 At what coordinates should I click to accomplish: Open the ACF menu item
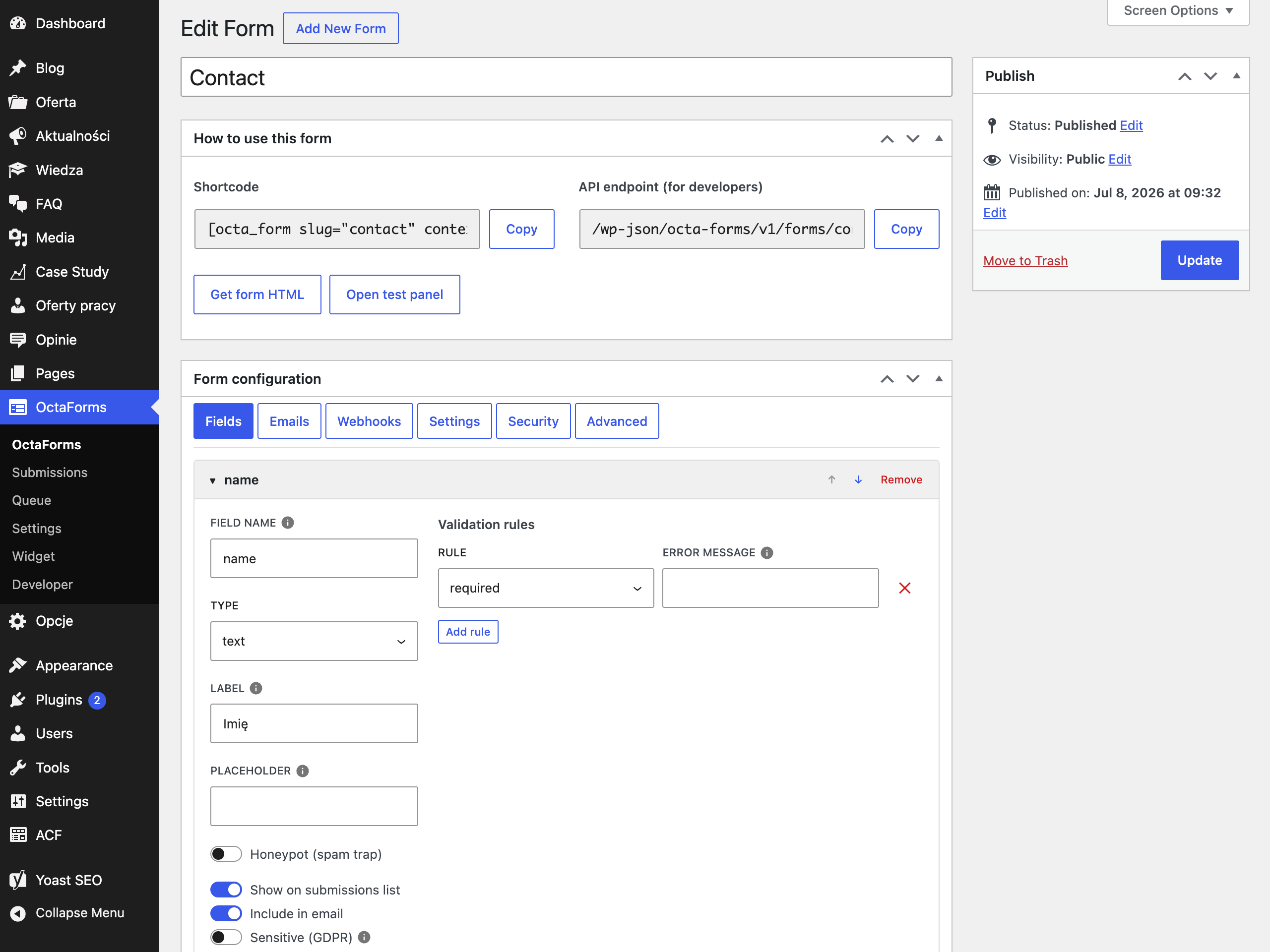pos(79,835)
